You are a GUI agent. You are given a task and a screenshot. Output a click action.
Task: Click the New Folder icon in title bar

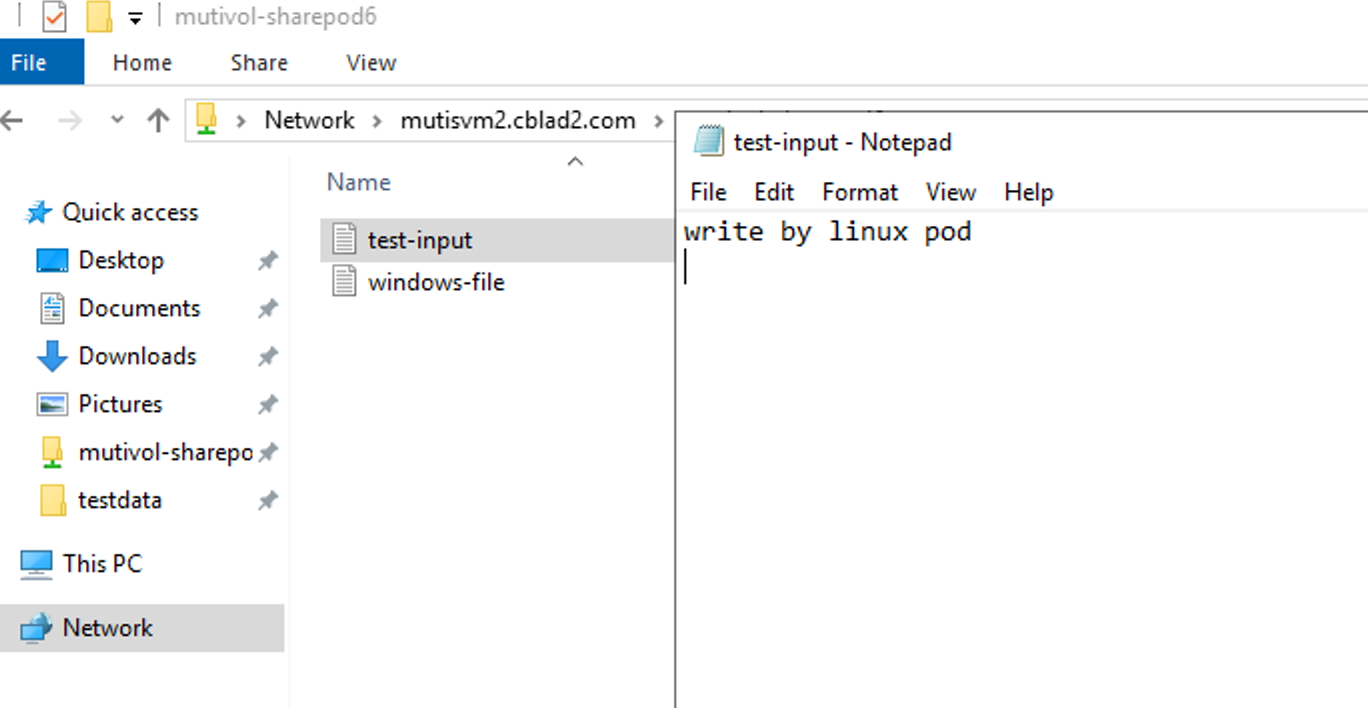[x=99, y=16]
